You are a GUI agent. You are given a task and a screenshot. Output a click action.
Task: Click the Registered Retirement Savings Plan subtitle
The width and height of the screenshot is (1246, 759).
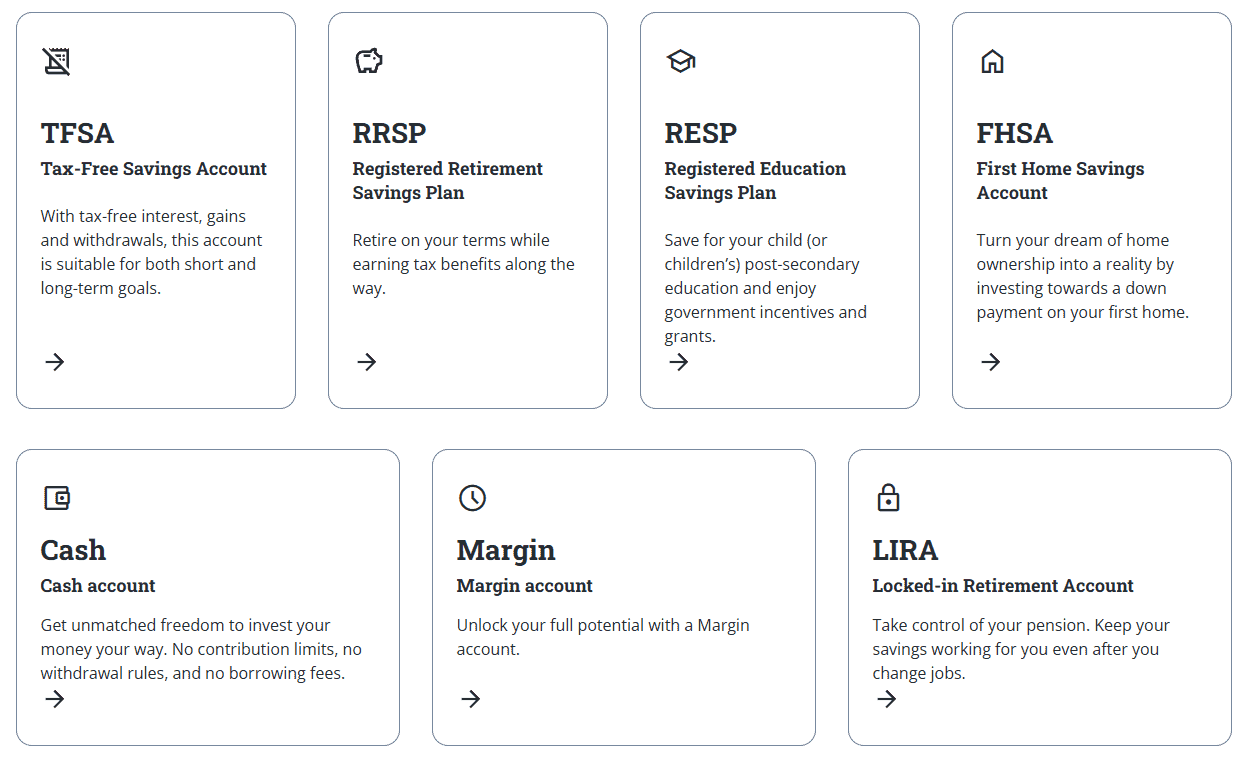pyautogui.click(x=447, y=180)
